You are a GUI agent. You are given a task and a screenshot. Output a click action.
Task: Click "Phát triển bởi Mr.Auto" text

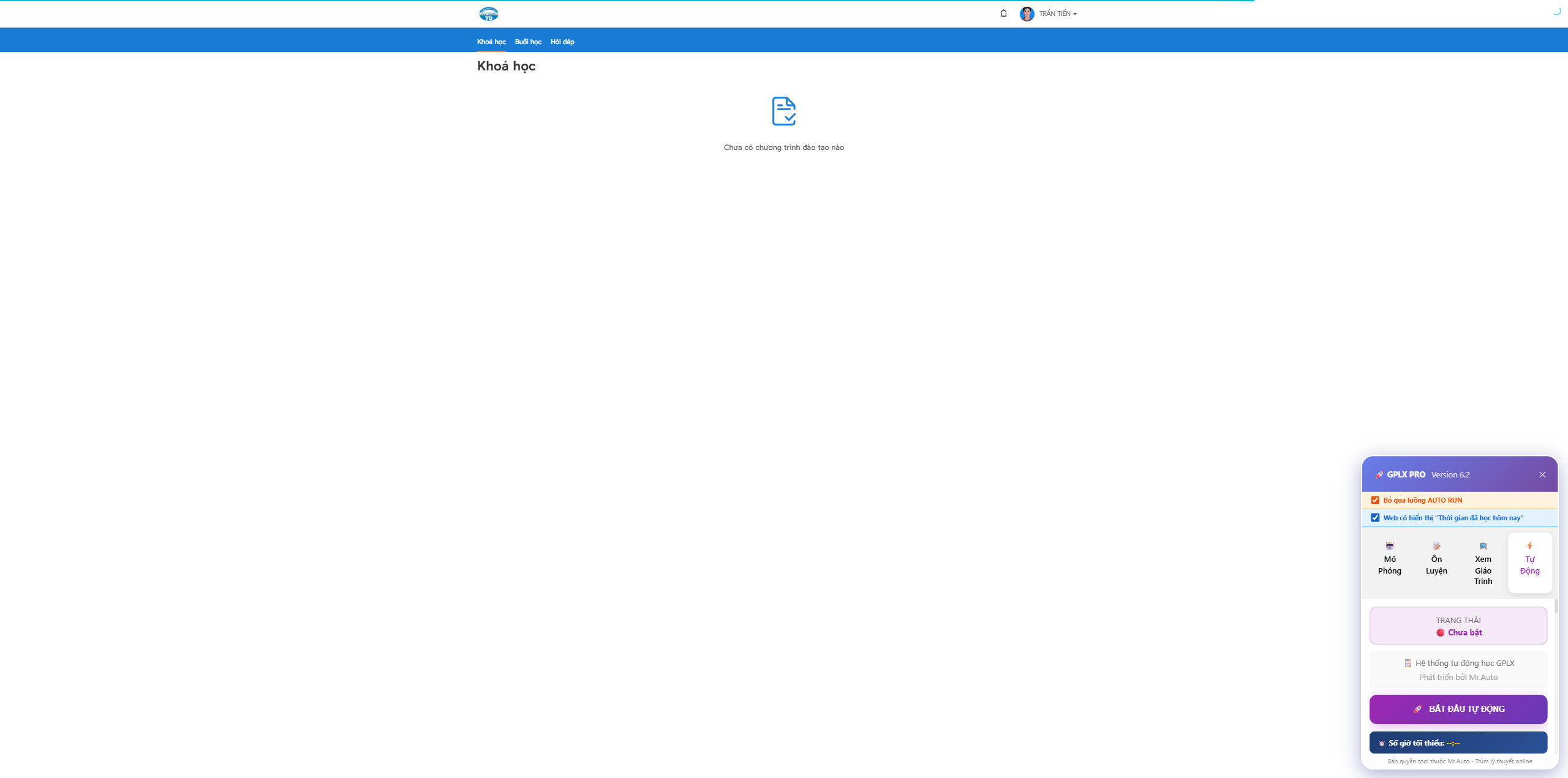point(1458,678)
